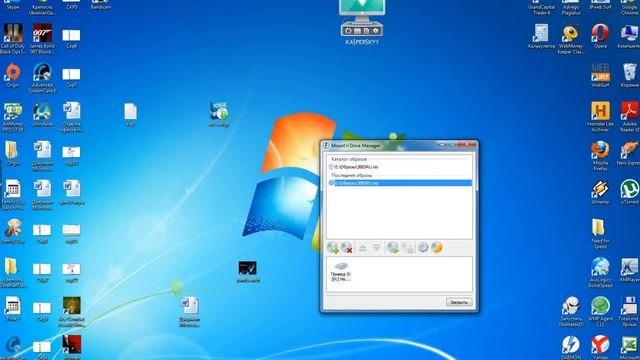Open Hamster Lite Archiver shortcut

point(600,117)
